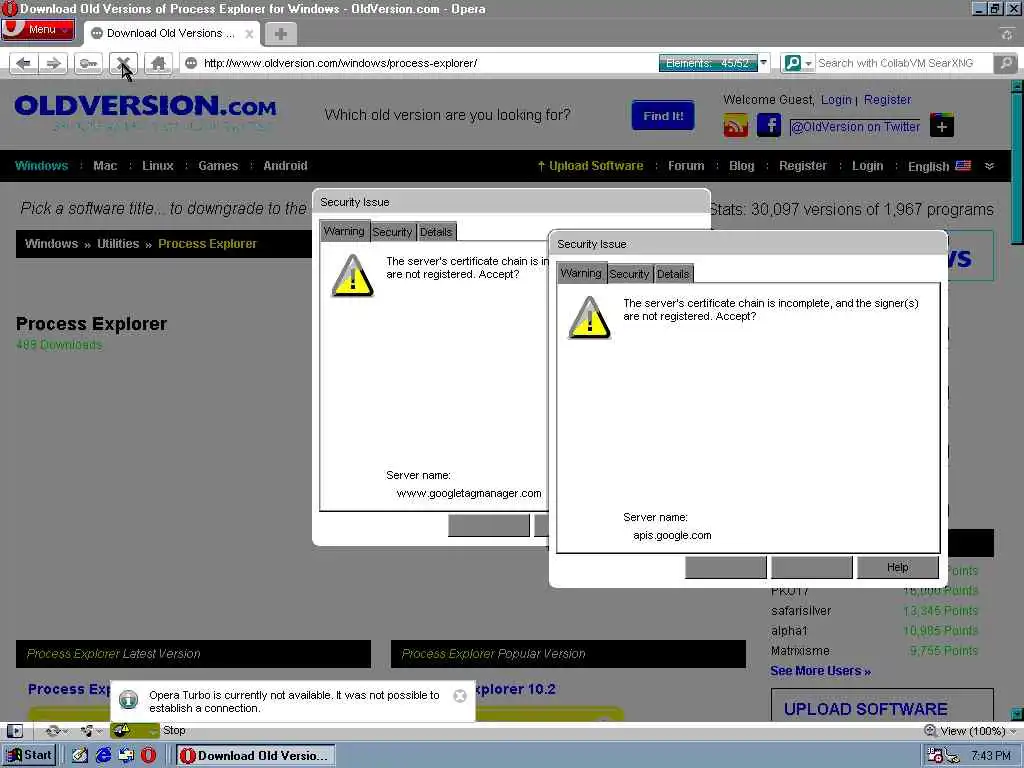
Task: Click the plus share icon beside Twitter
Action: pyautogui.click(x=942, y=126)
